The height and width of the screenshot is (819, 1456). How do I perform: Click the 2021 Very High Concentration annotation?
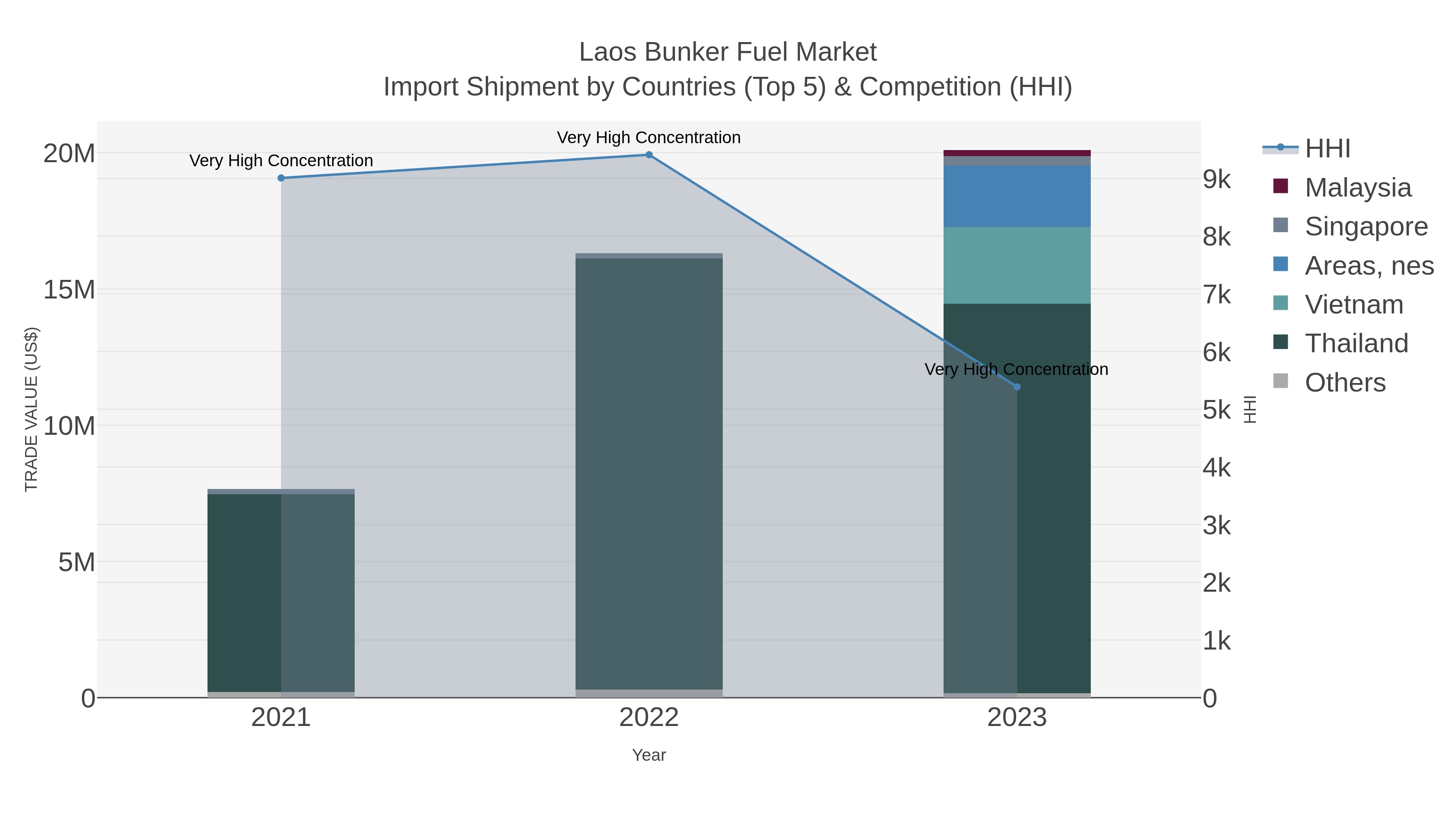281,161
